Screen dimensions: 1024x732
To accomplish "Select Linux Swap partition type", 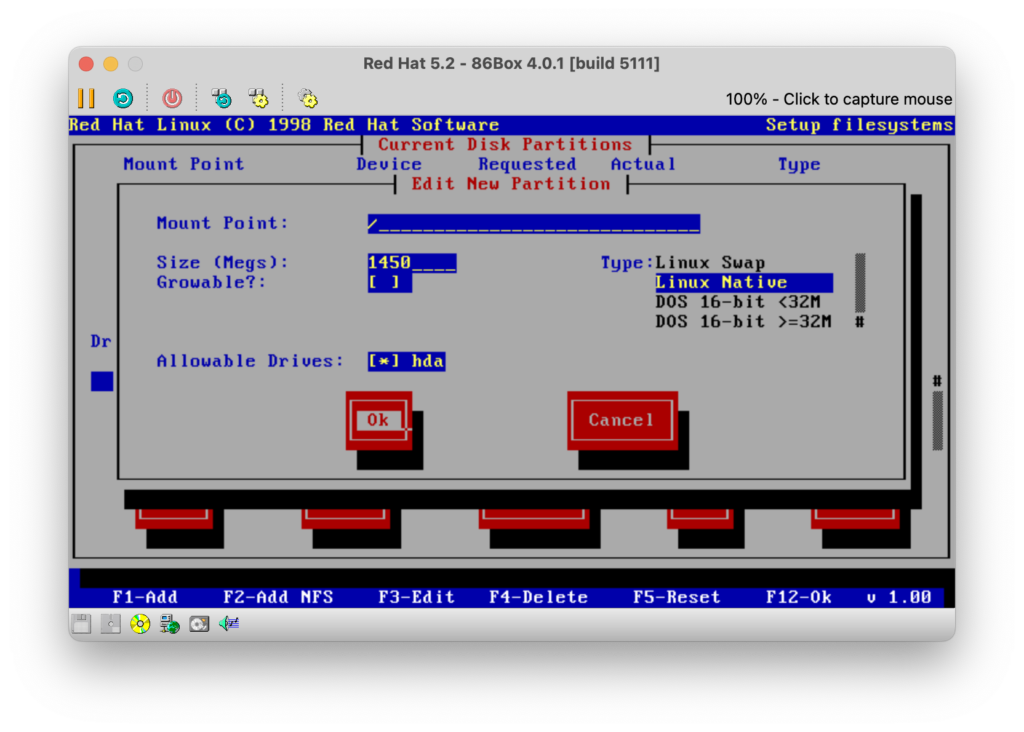I will [710, 263].
